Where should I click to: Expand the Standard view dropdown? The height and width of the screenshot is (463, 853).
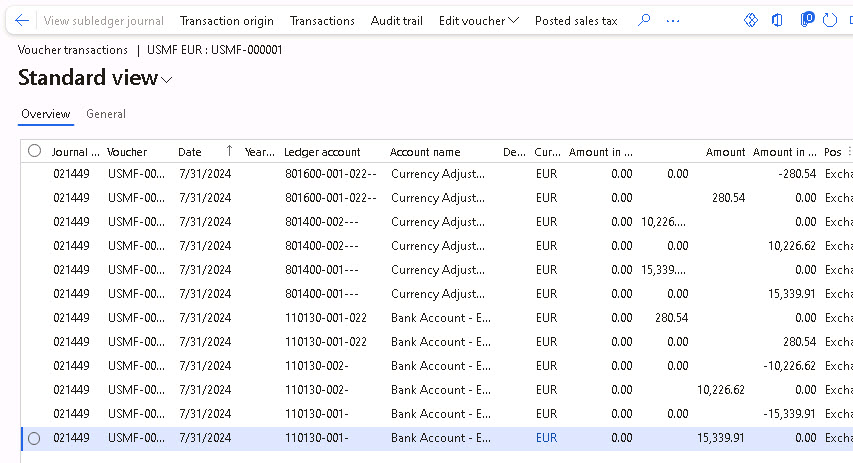pyautogui.click(x=167, y=80)
